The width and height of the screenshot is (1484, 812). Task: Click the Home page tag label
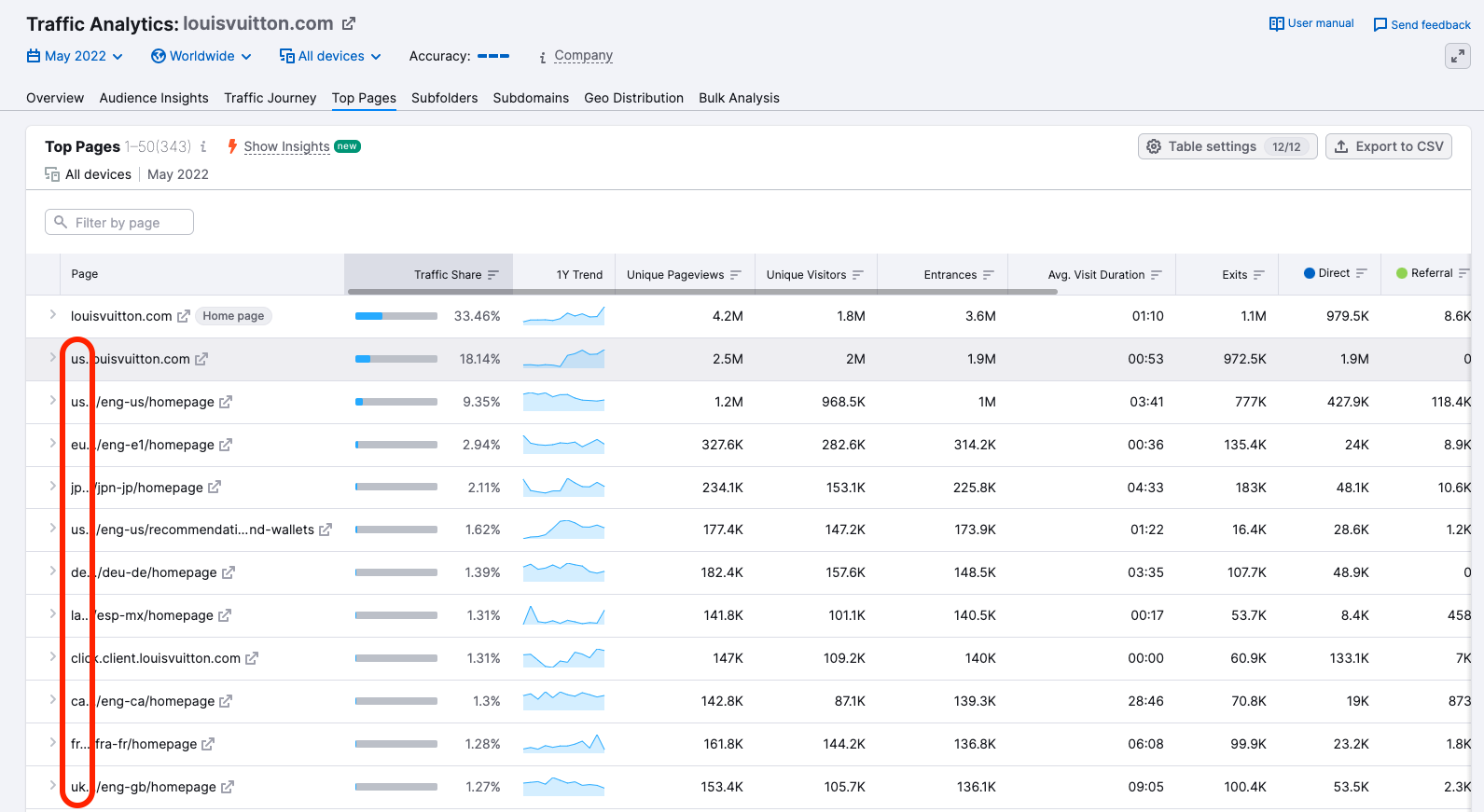[233, 316]
